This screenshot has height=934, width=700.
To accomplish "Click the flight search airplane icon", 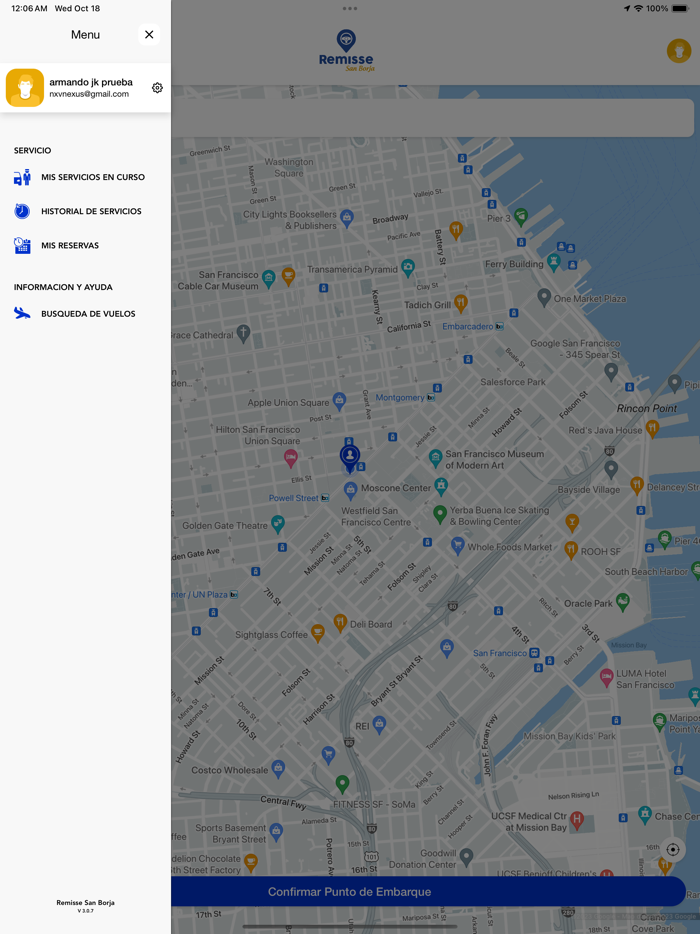I will pyautogui.click(x=22, y=313).
